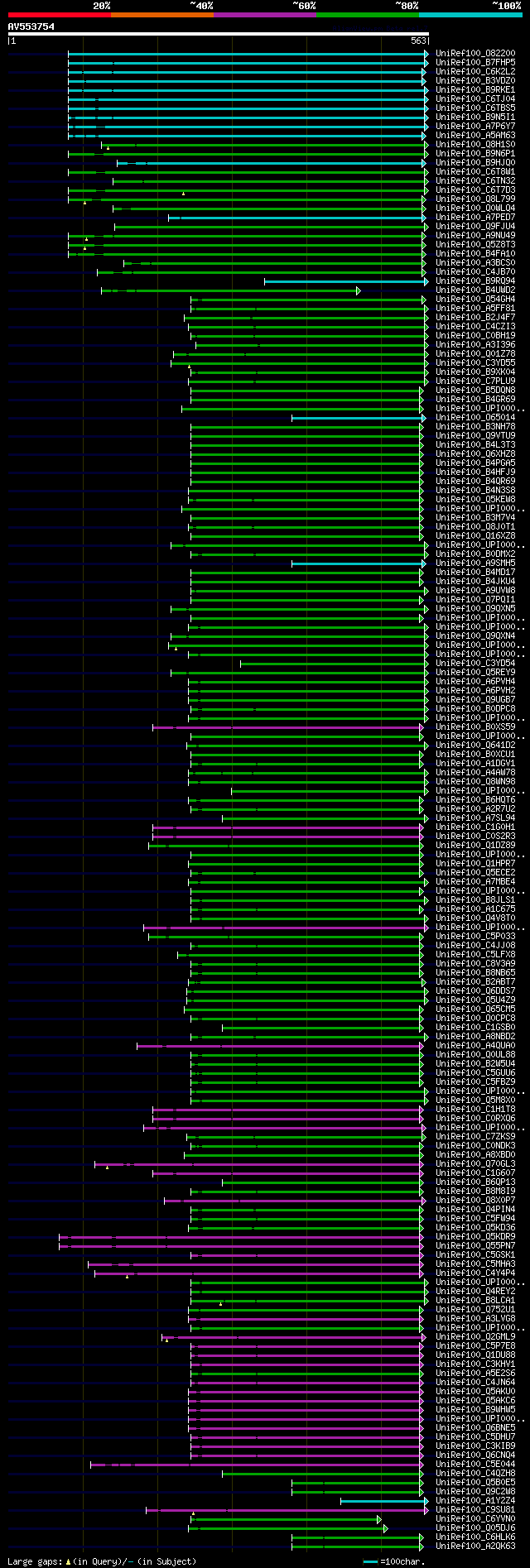Viewport: 530px width, 1568px height.
Task: Select hit label UniRef100_Q70GL3
Action: point(476,1164)
